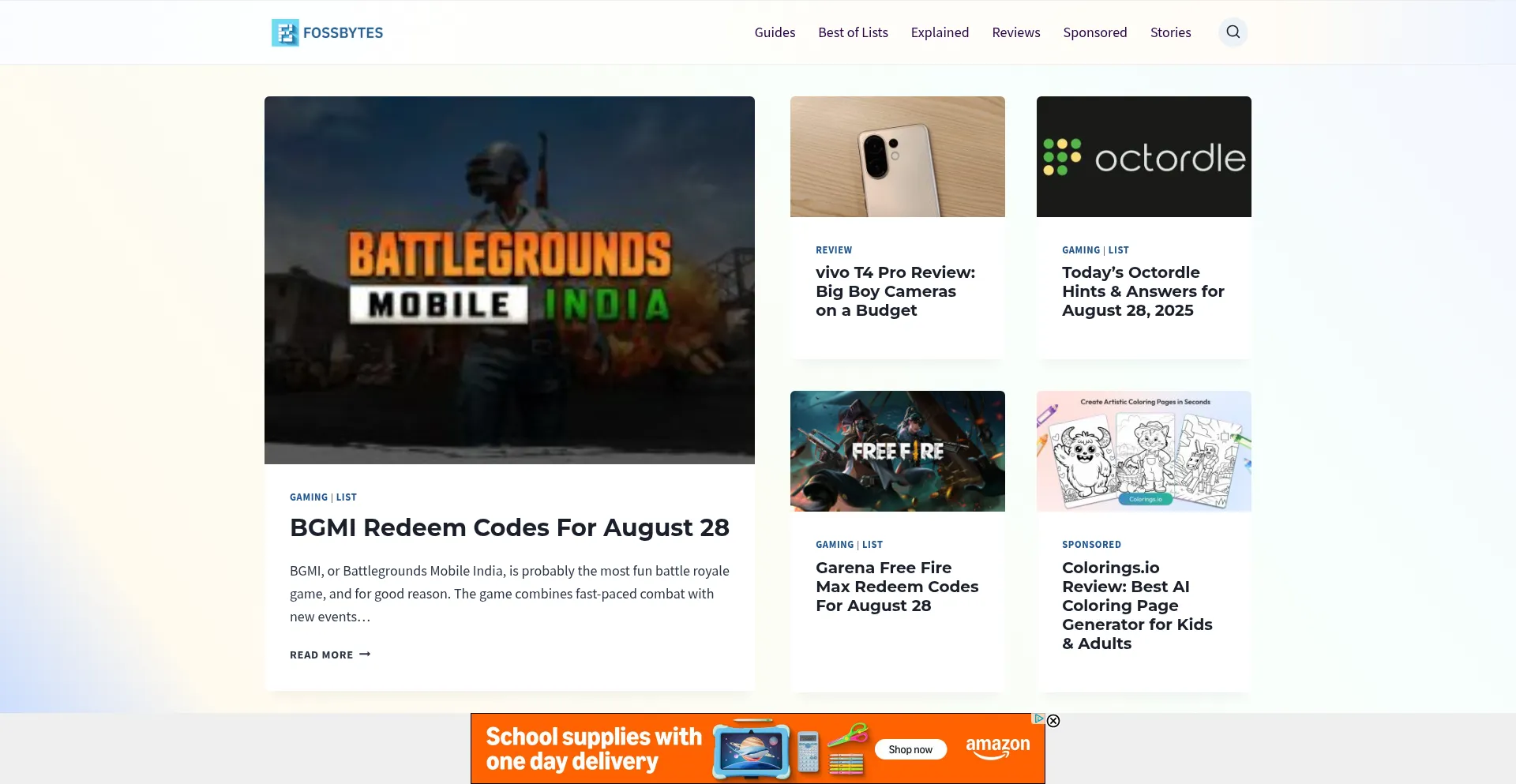This screenshot has width=1516, height=784.
Task: Open Battlegrounds Mobile India featured image
Action: point(509,280)
